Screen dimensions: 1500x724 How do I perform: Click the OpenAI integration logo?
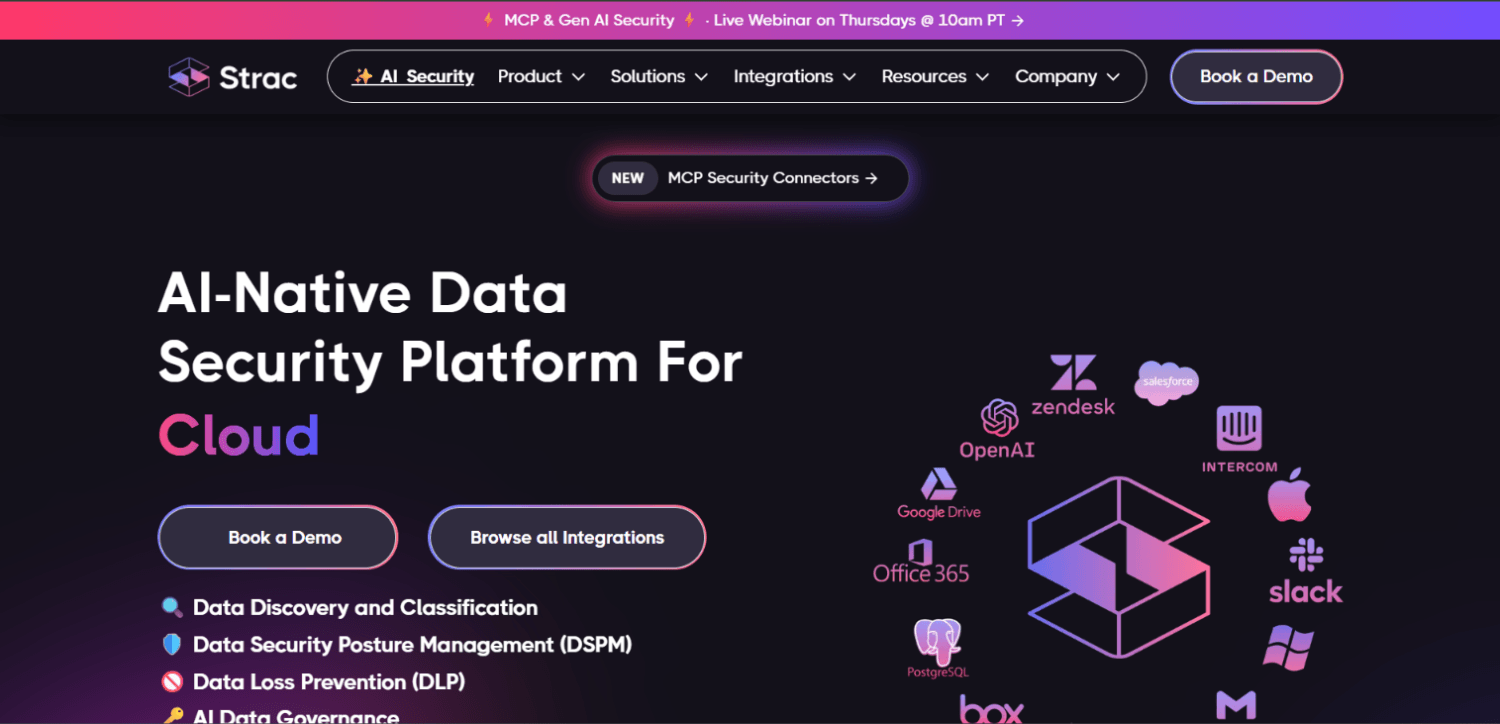pyautogui.click(x=997, y=429)
